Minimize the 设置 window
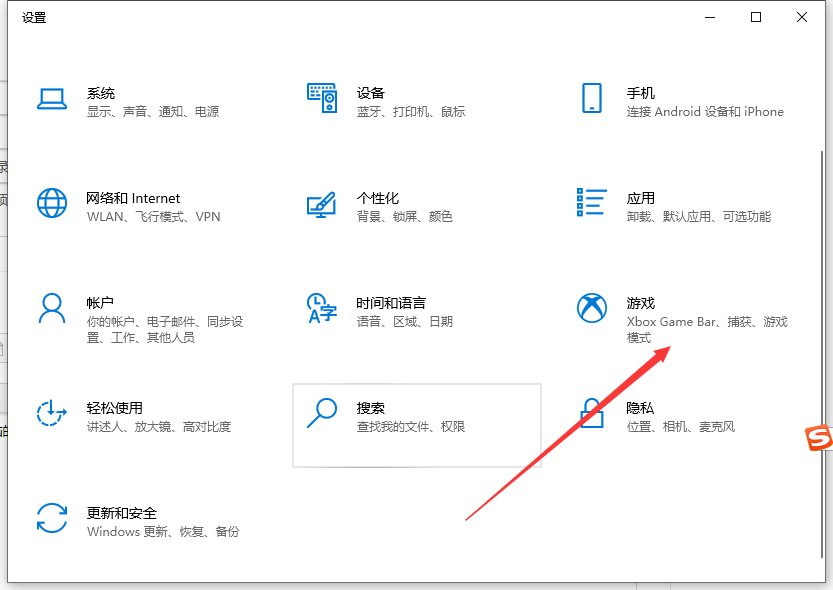Screen dimensions: 833x590 pos(710,17)
